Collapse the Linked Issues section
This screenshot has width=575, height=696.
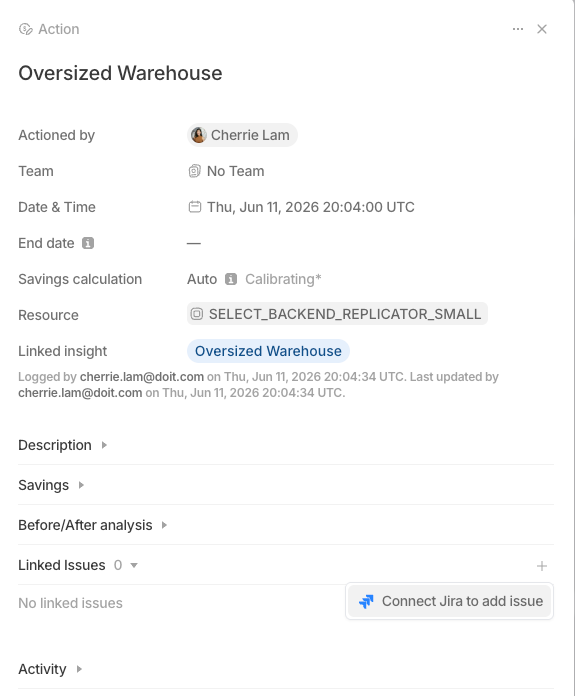[134, 565]
